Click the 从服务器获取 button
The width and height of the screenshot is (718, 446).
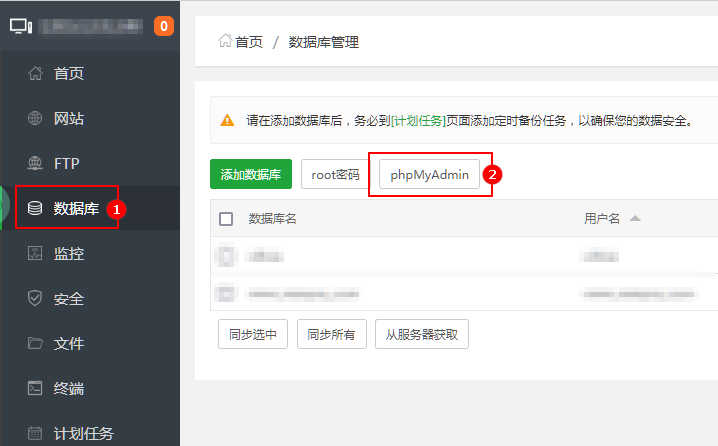tap(422, 334)
